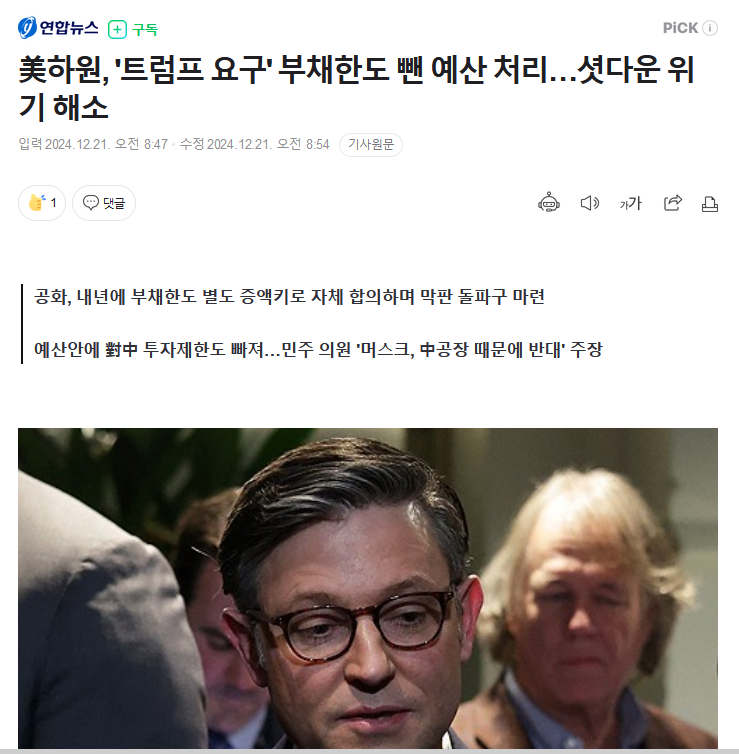The width and height of the screenshot is (739, 754).
Task: Click the 수정 2024.12.21. 오전 8:54 timestamp
Action: (x=254, y=144)
